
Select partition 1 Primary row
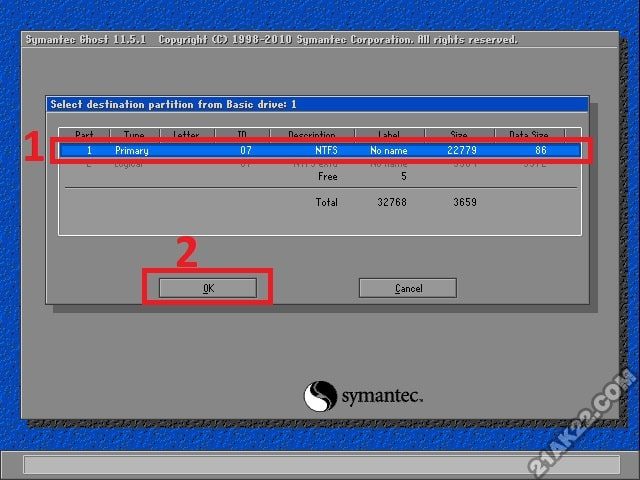pos(320,150)
